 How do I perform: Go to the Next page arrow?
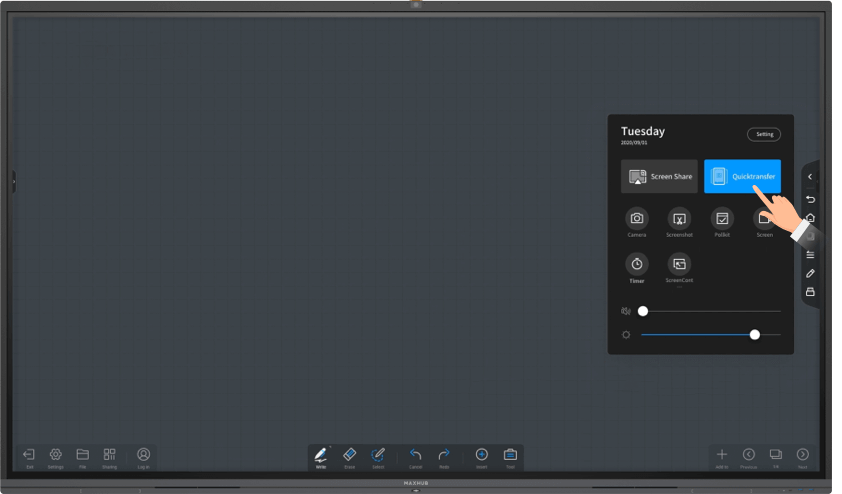click(802, 455)
